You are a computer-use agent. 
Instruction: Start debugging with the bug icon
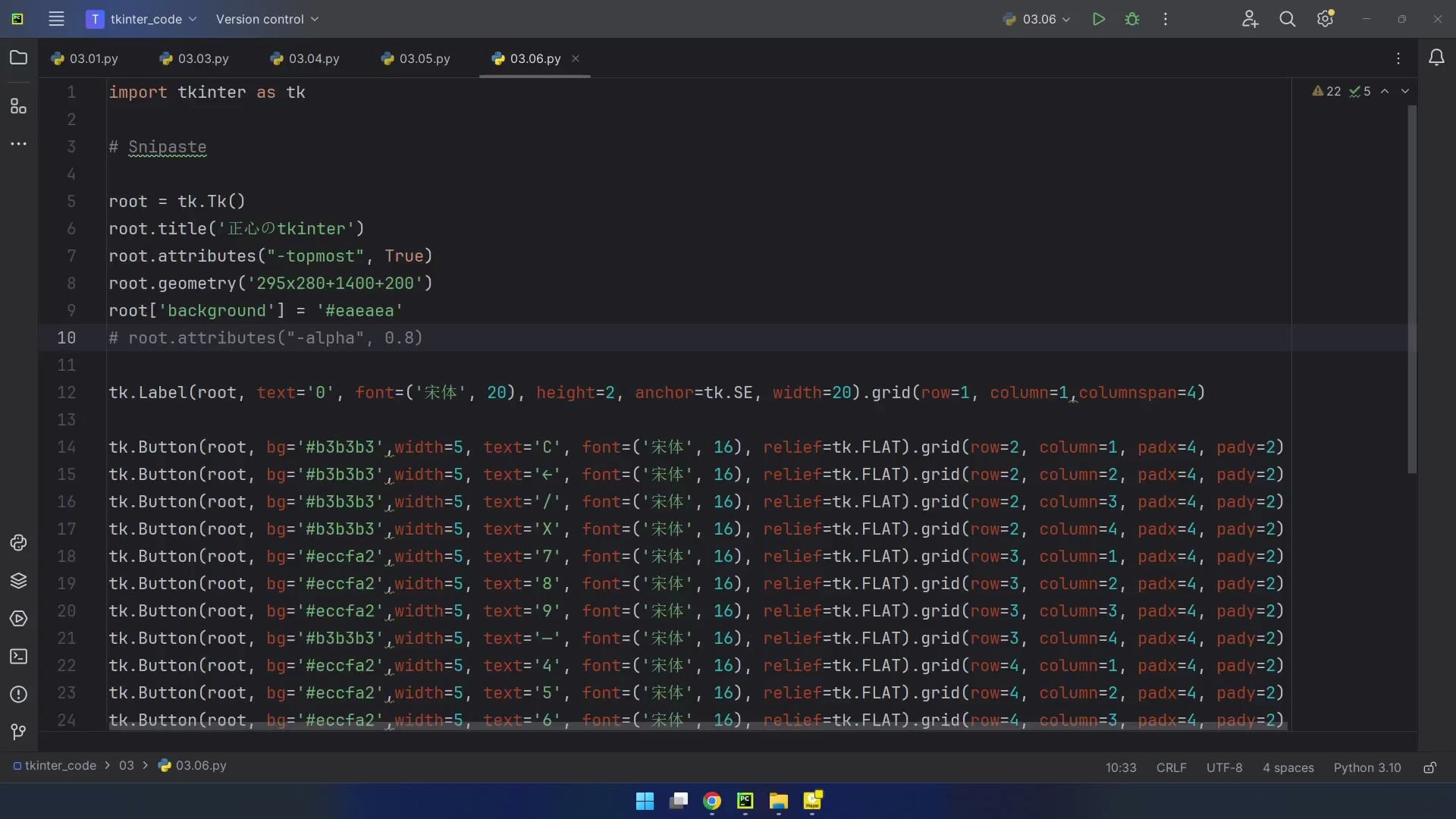tap(1132, 19)
